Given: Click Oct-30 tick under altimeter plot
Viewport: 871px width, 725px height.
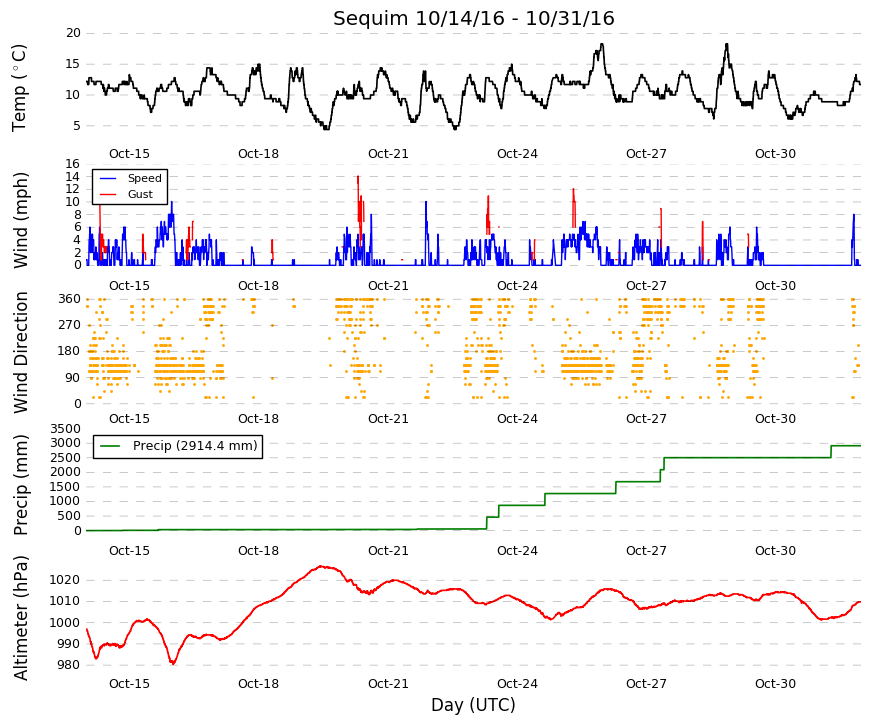Looking at the screenshot, I should (775, 683).
